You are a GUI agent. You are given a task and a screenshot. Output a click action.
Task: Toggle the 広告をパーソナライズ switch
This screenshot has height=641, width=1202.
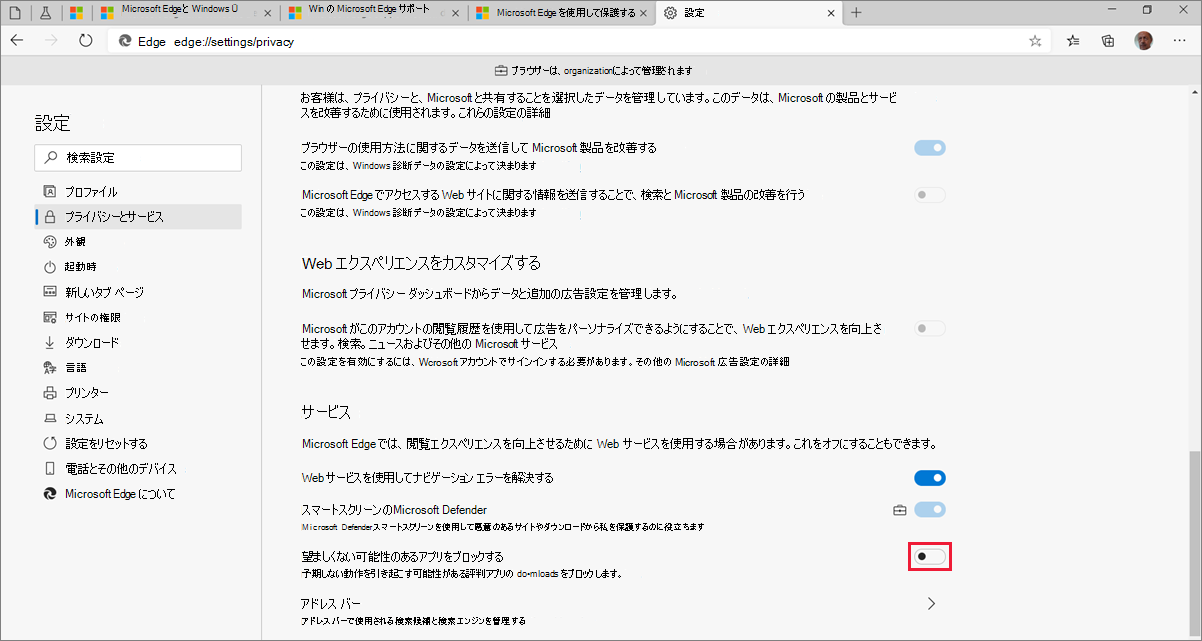930,328
